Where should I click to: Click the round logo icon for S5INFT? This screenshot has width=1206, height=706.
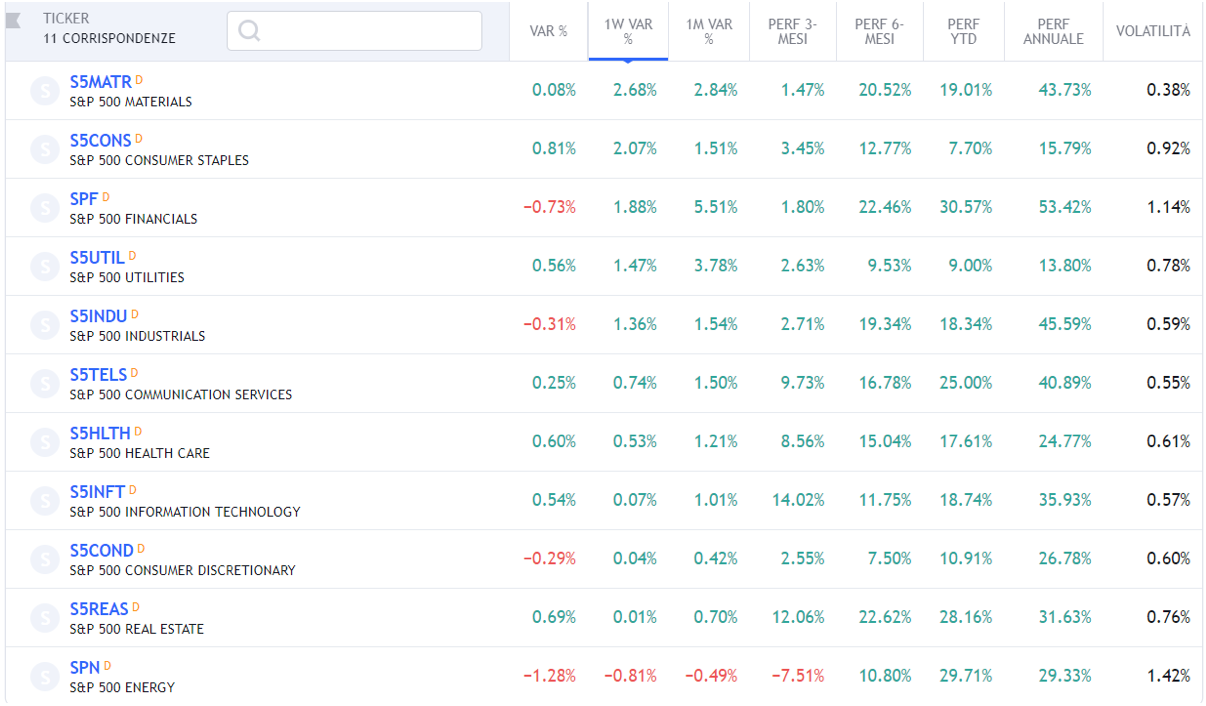tap(45, 501)
